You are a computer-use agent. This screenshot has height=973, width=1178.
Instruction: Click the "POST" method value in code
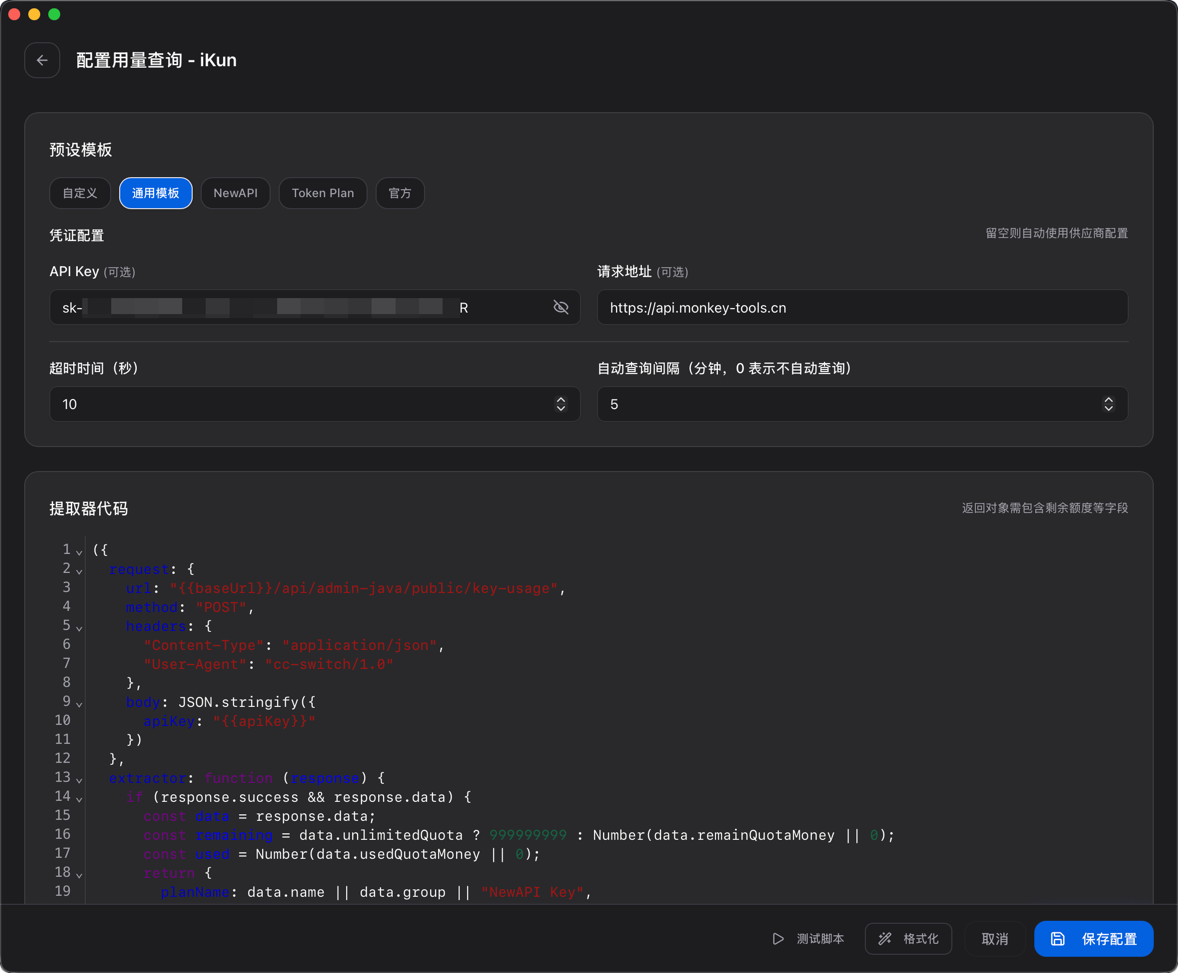[x=222, y=607]
